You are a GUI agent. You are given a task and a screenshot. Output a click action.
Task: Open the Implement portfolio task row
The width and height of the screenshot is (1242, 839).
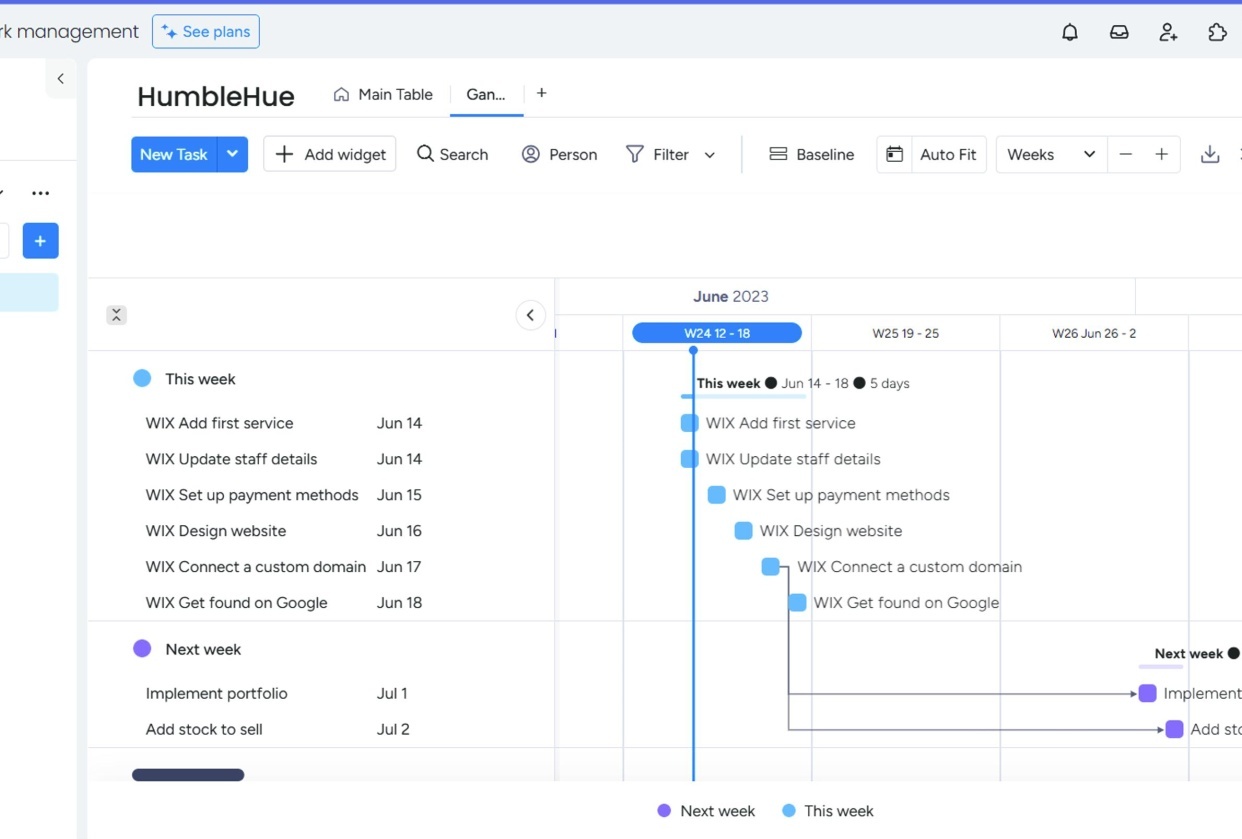pos(217,693)
